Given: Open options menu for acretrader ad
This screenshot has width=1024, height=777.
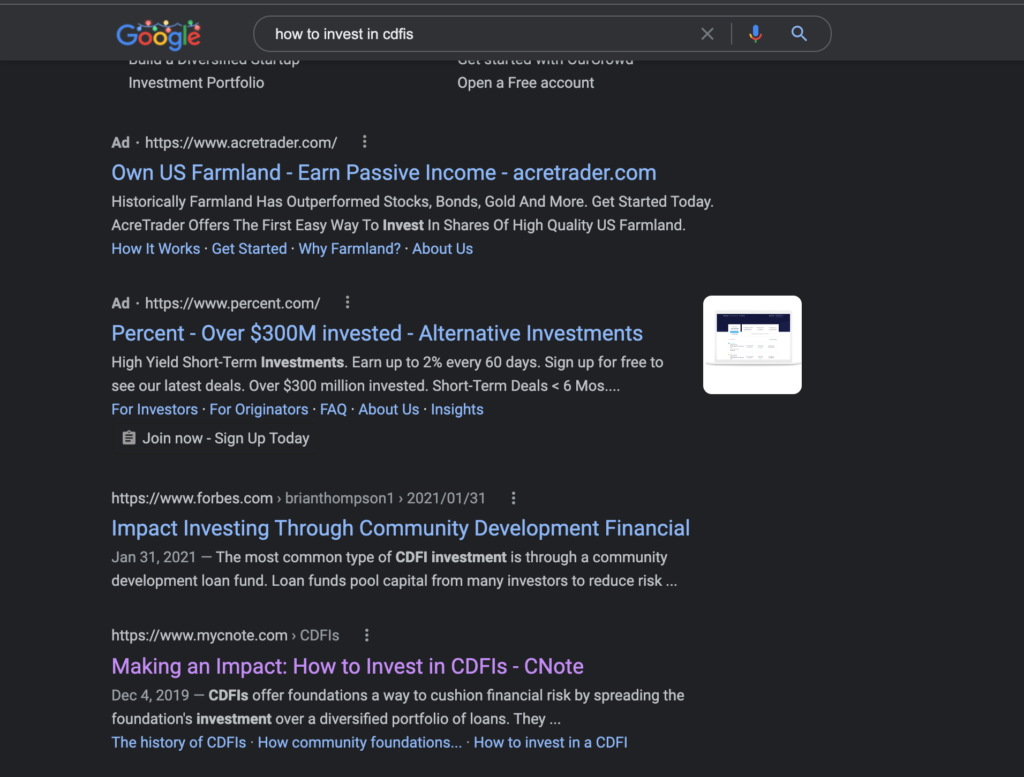Looking at the screenshot, I should point(364,142).
